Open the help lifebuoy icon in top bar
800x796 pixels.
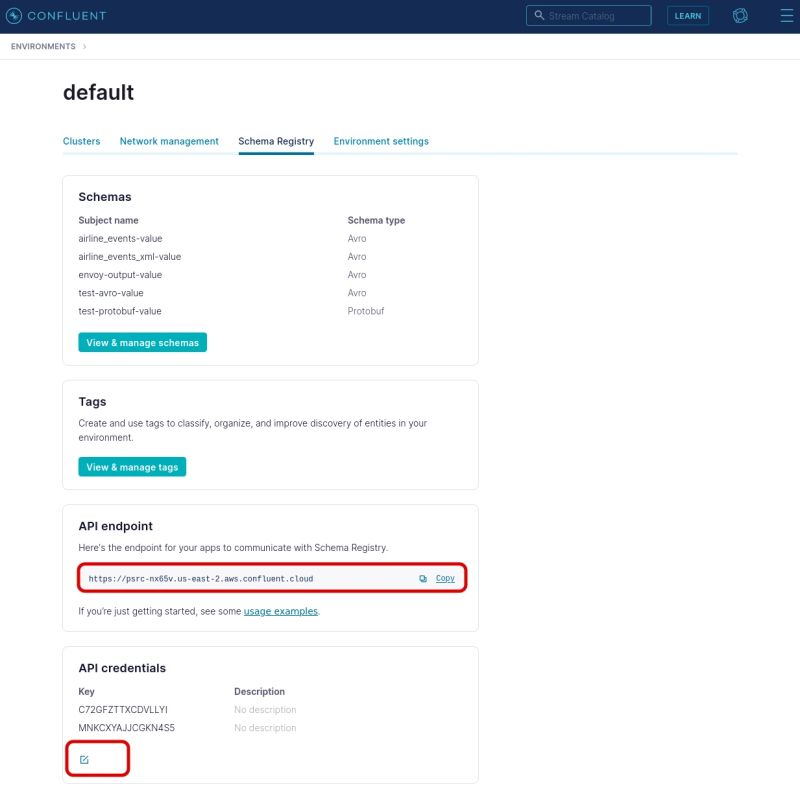[x=739, y=15]
